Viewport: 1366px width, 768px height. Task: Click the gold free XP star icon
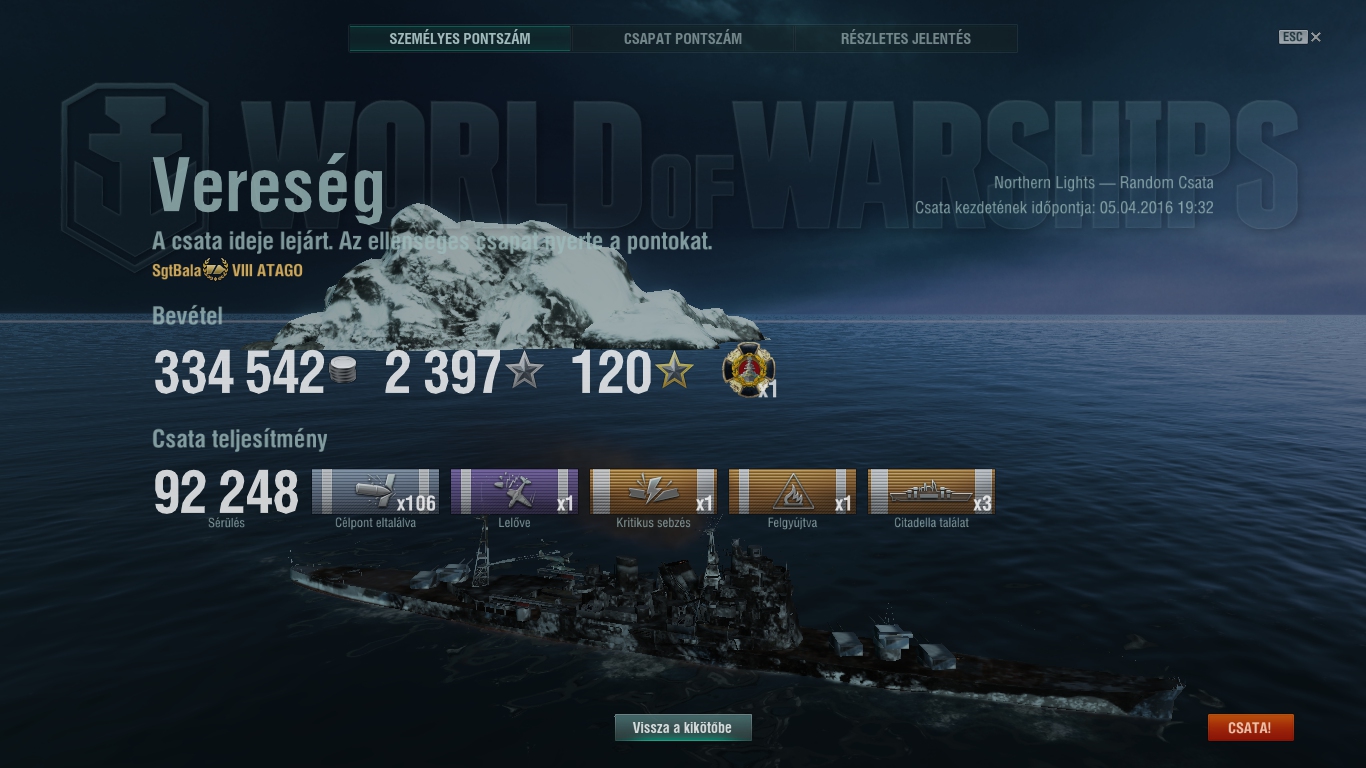point(674,371)
